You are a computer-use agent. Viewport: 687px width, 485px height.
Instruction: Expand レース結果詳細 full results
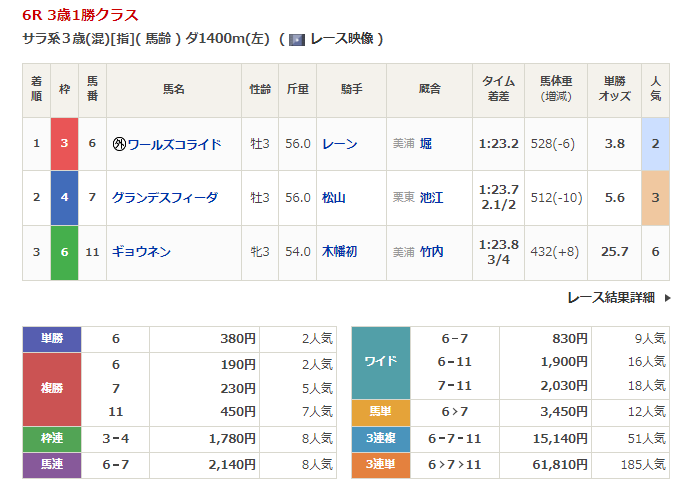610,297
